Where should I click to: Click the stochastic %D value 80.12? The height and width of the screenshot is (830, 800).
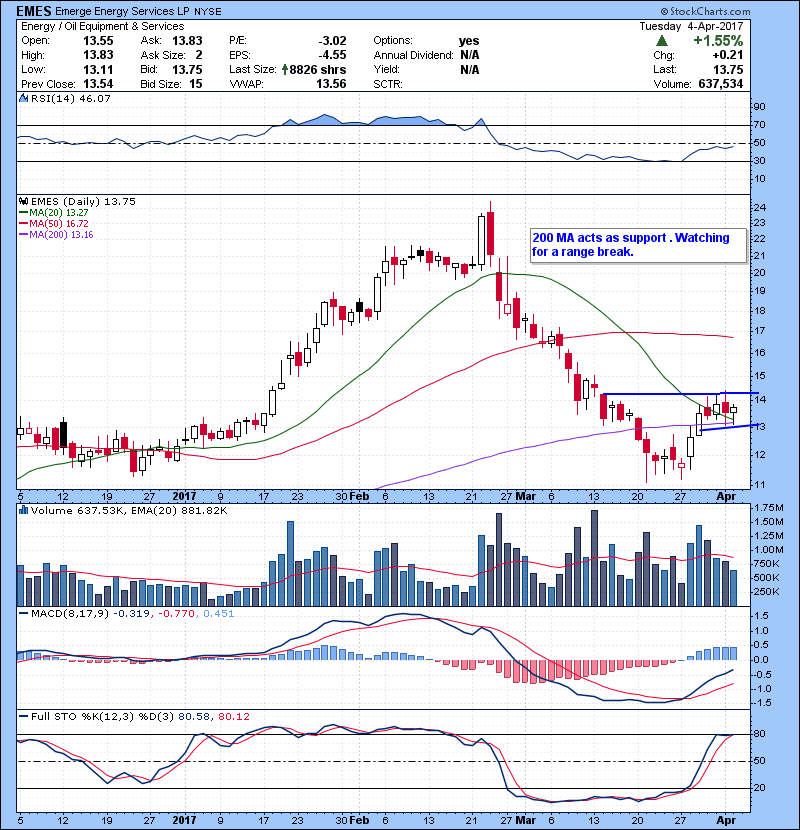pos(233,717)
